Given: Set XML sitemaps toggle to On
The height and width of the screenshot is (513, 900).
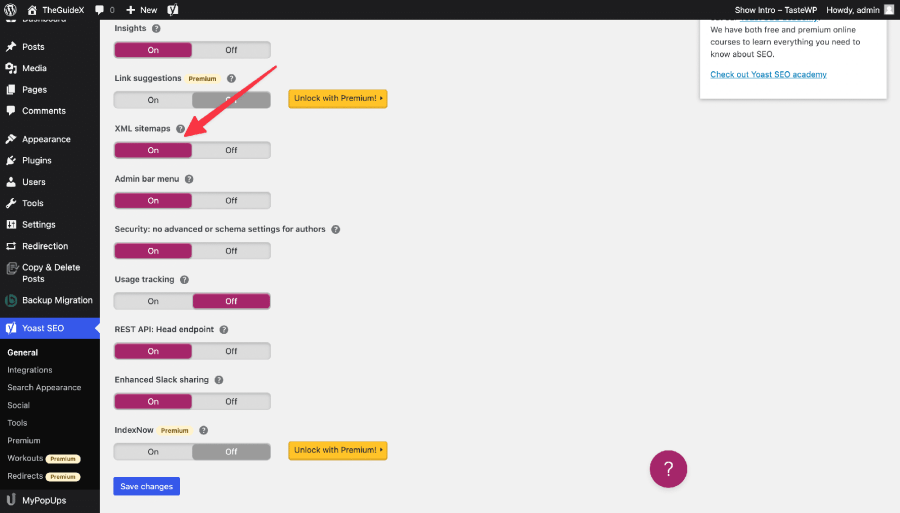Looking at the screenshot, I should 153,150.
